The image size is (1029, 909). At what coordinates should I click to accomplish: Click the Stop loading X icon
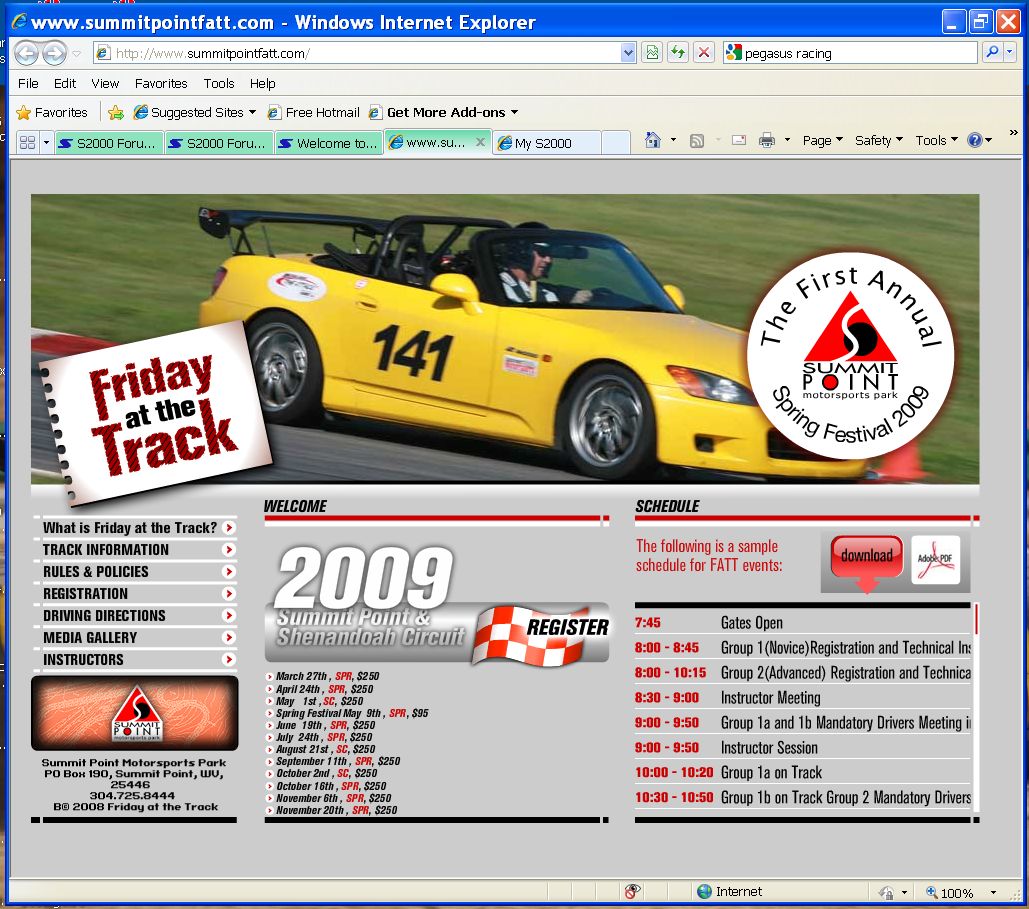click(x=704, y=54)
